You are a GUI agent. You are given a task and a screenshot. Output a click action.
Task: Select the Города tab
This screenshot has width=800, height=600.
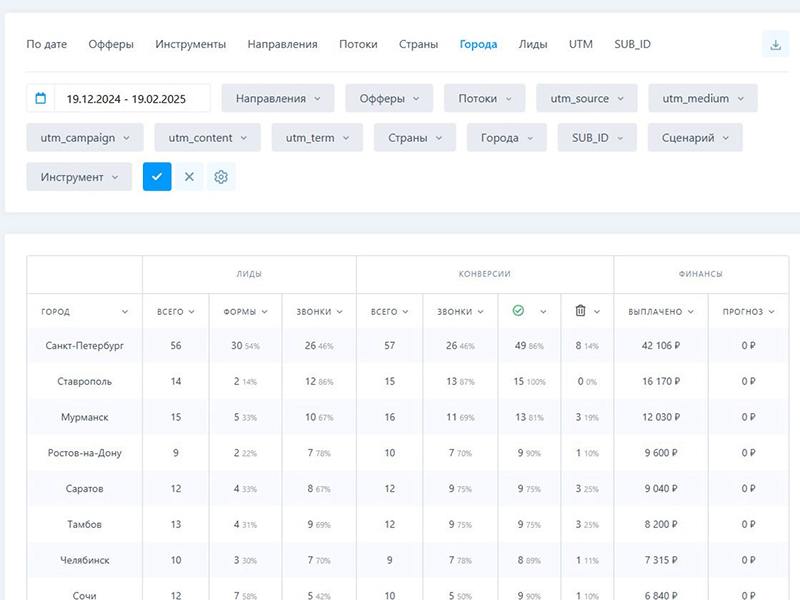point(478,44)
